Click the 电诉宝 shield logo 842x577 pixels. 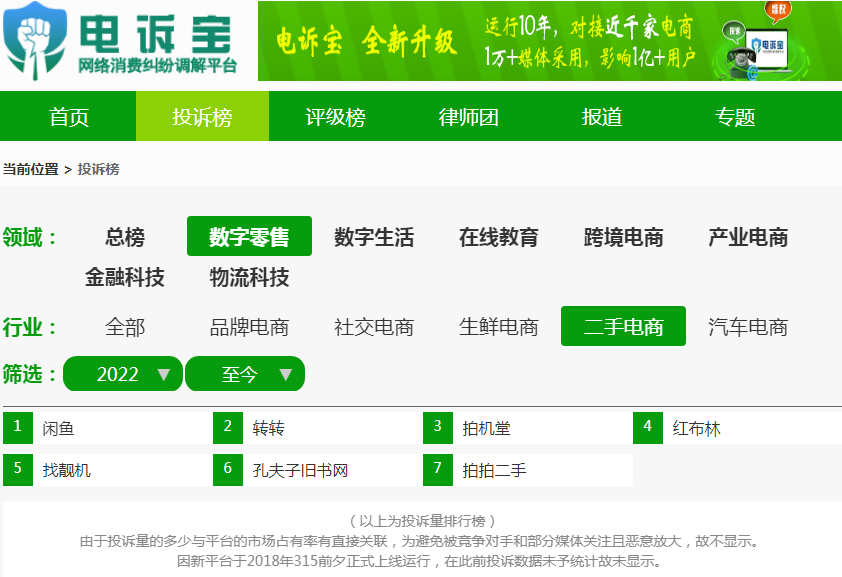point(35,41)
